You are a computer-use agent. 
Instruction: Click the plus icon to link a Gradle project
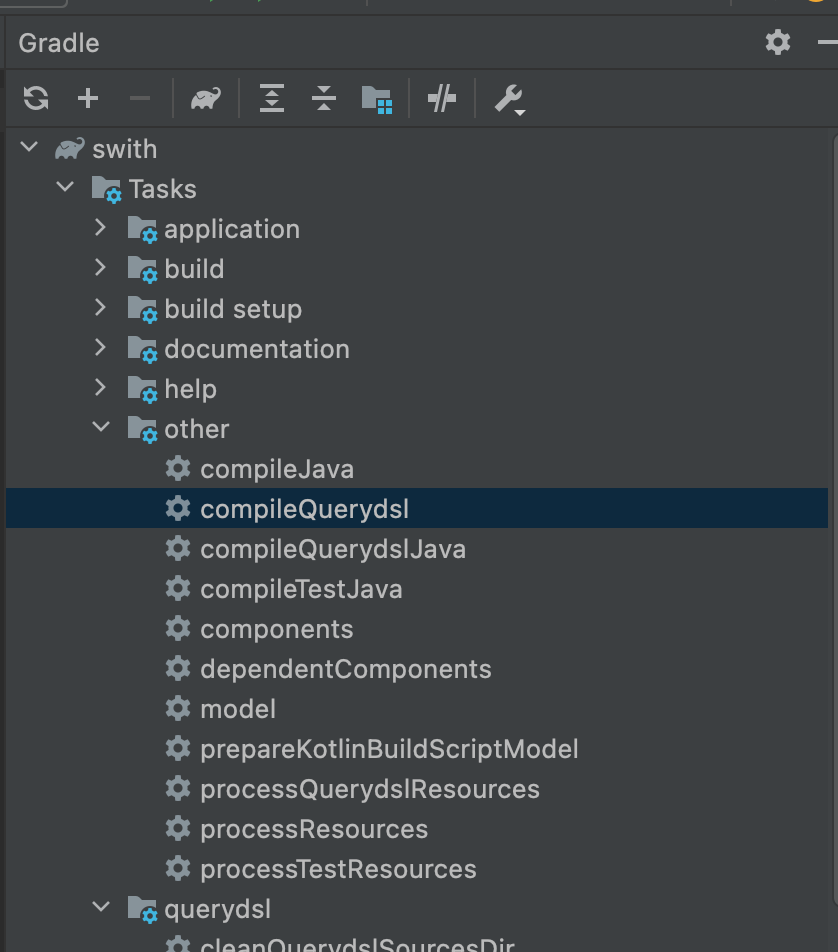coord(88,98)
